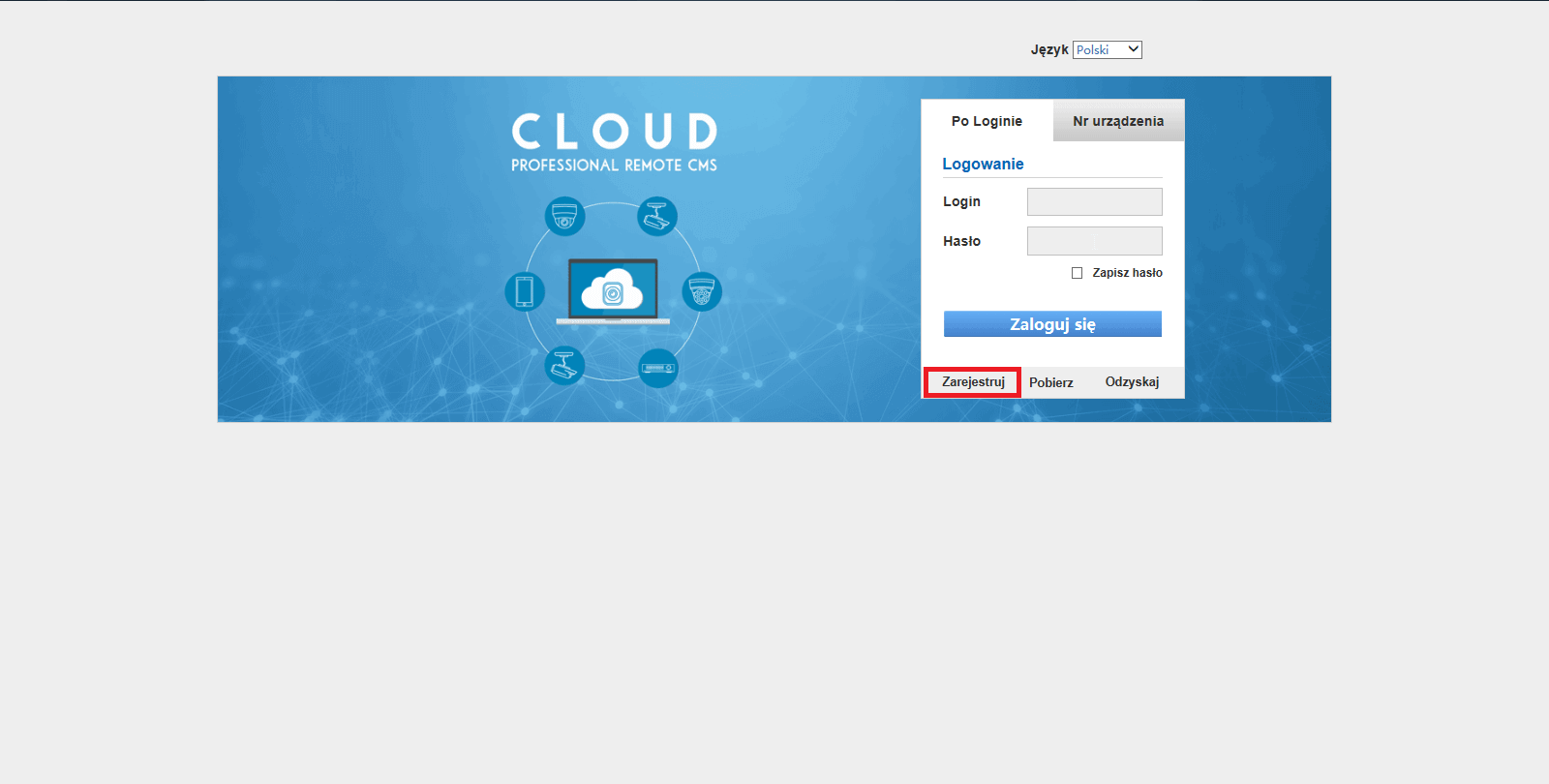Focus the Login input field

1095,201
